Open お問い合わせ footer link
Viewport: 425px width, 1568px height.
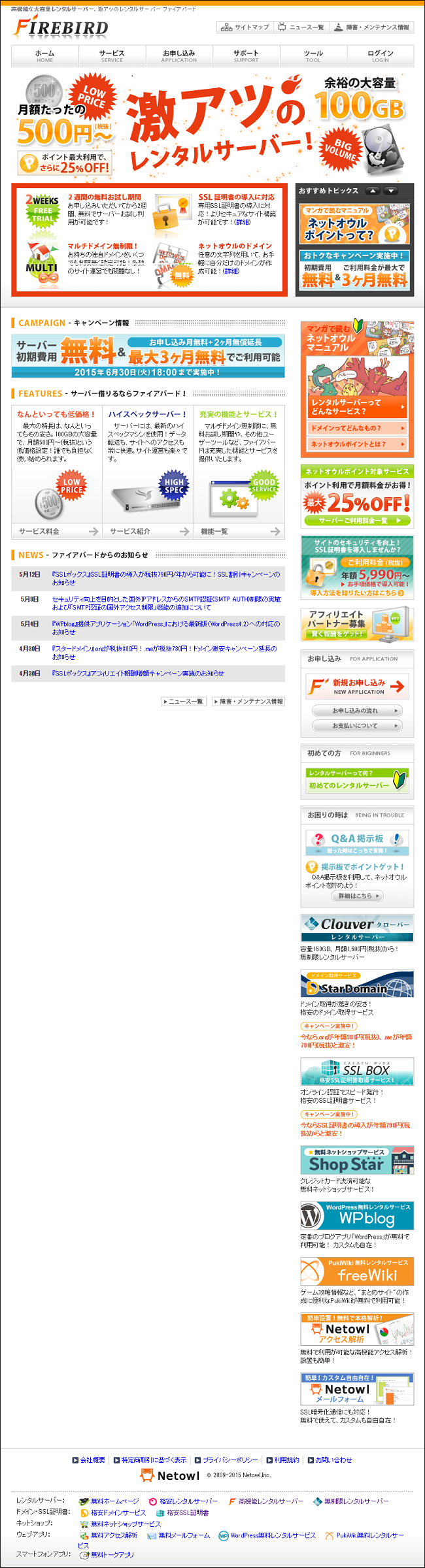pyautogui.click(x=330, y=1460)
